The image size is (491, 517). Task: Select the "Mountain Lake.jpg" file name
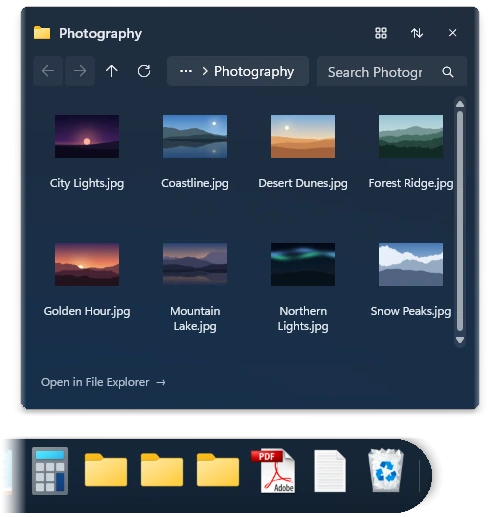195,319
